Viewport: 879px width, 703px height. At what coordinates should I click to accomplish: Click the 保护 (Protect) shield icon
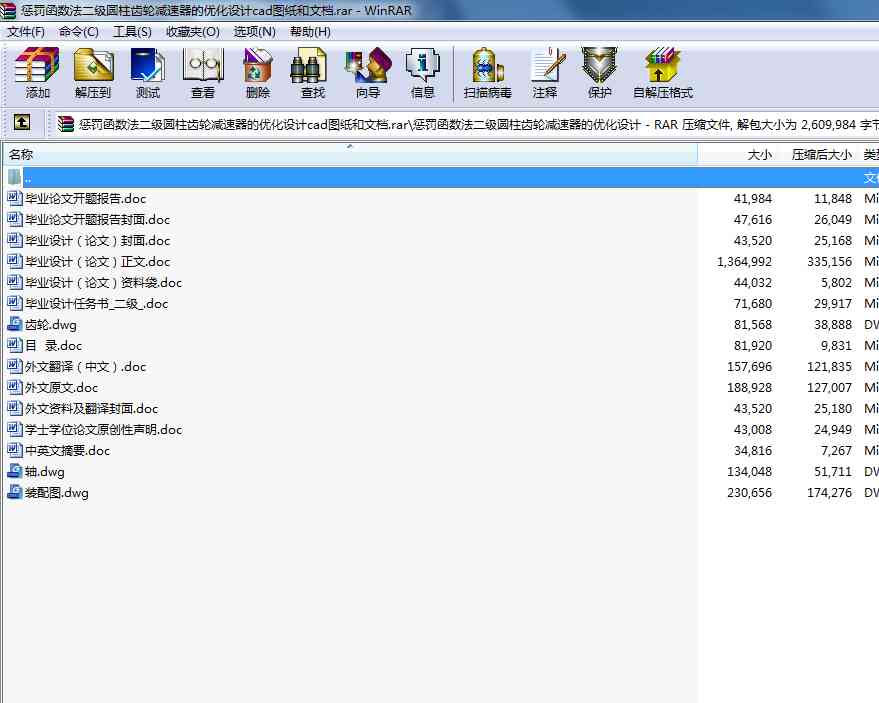[599, 72]
